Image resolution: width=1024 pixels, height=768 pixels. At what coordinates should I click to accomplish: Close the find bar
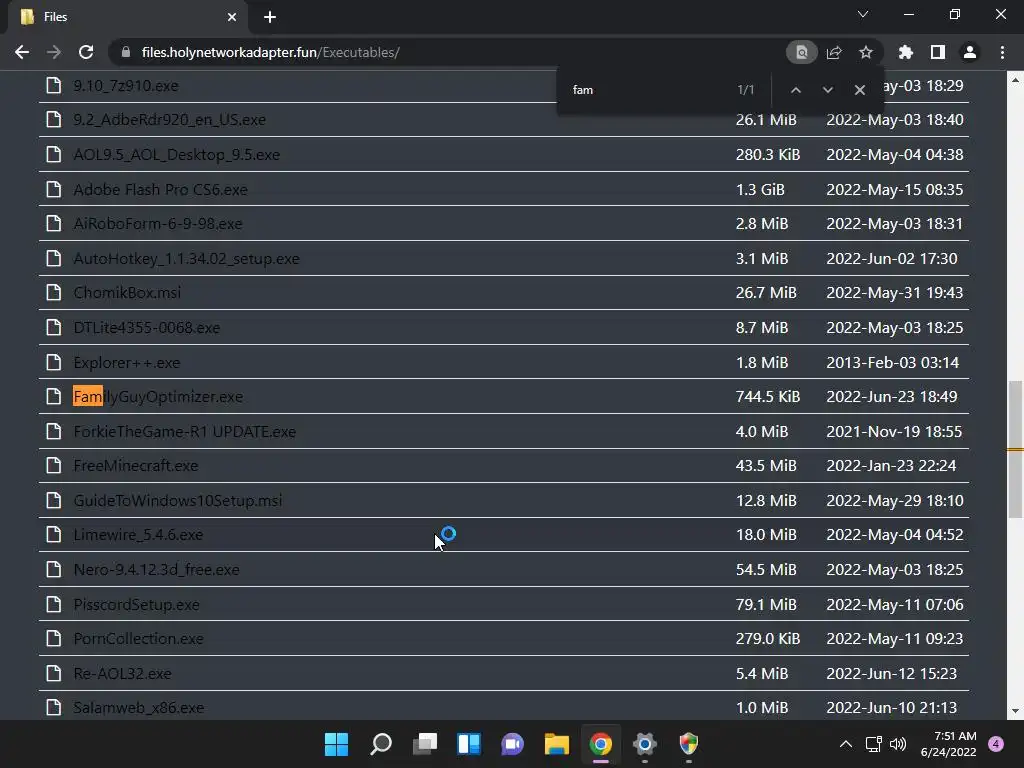point(859,90)
